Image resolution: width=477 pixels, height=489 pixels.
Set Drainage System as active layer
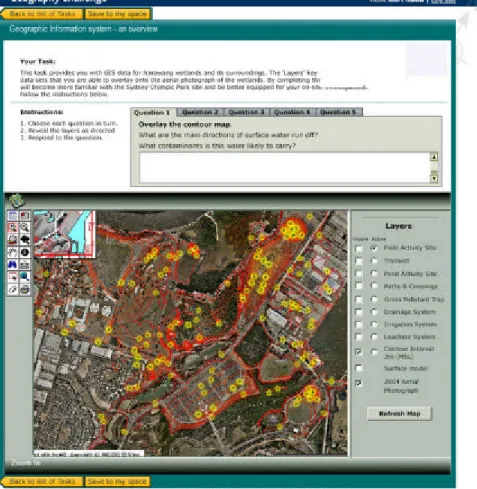374,312
